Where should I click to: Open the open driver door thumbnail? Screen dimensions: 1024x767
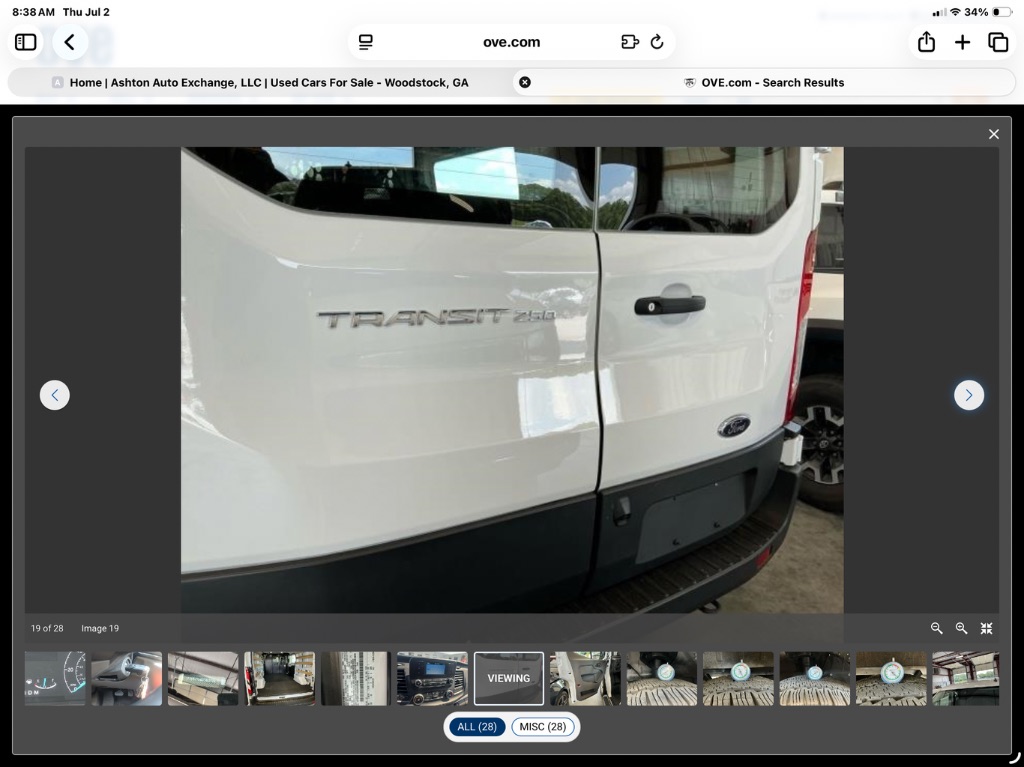pyautogui.click(x=585, y=678)
